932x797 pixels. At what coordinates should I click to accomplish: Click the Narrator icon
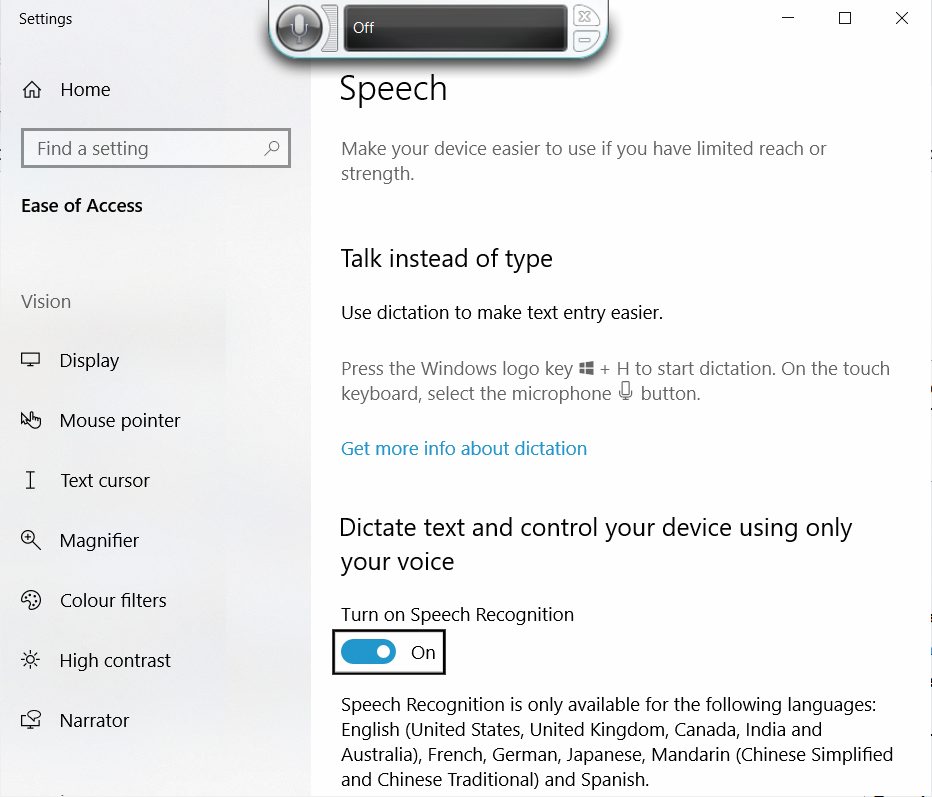coord(31,720)
